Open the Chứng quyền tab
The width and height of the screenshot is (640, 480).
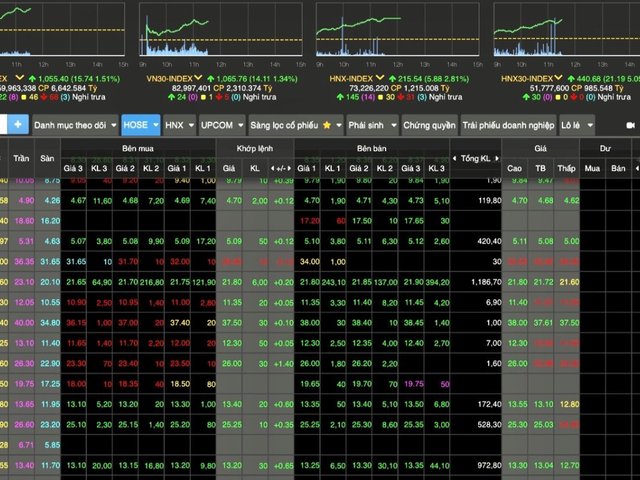click(429, 125)
